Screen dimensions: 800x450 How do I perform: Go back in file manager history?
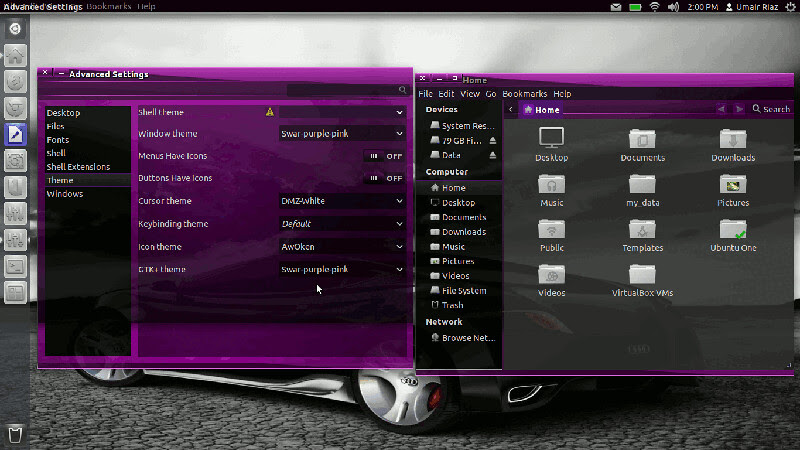pos(721,109)
